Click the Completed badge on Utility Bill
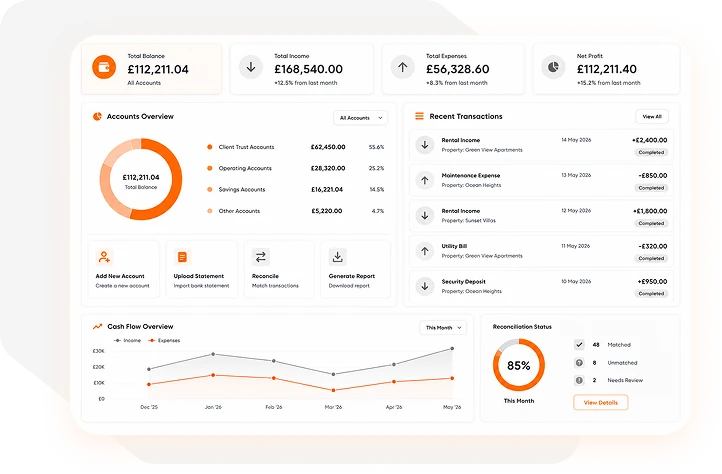The width and height of the screenshot is (722, 474). (651, 258)
